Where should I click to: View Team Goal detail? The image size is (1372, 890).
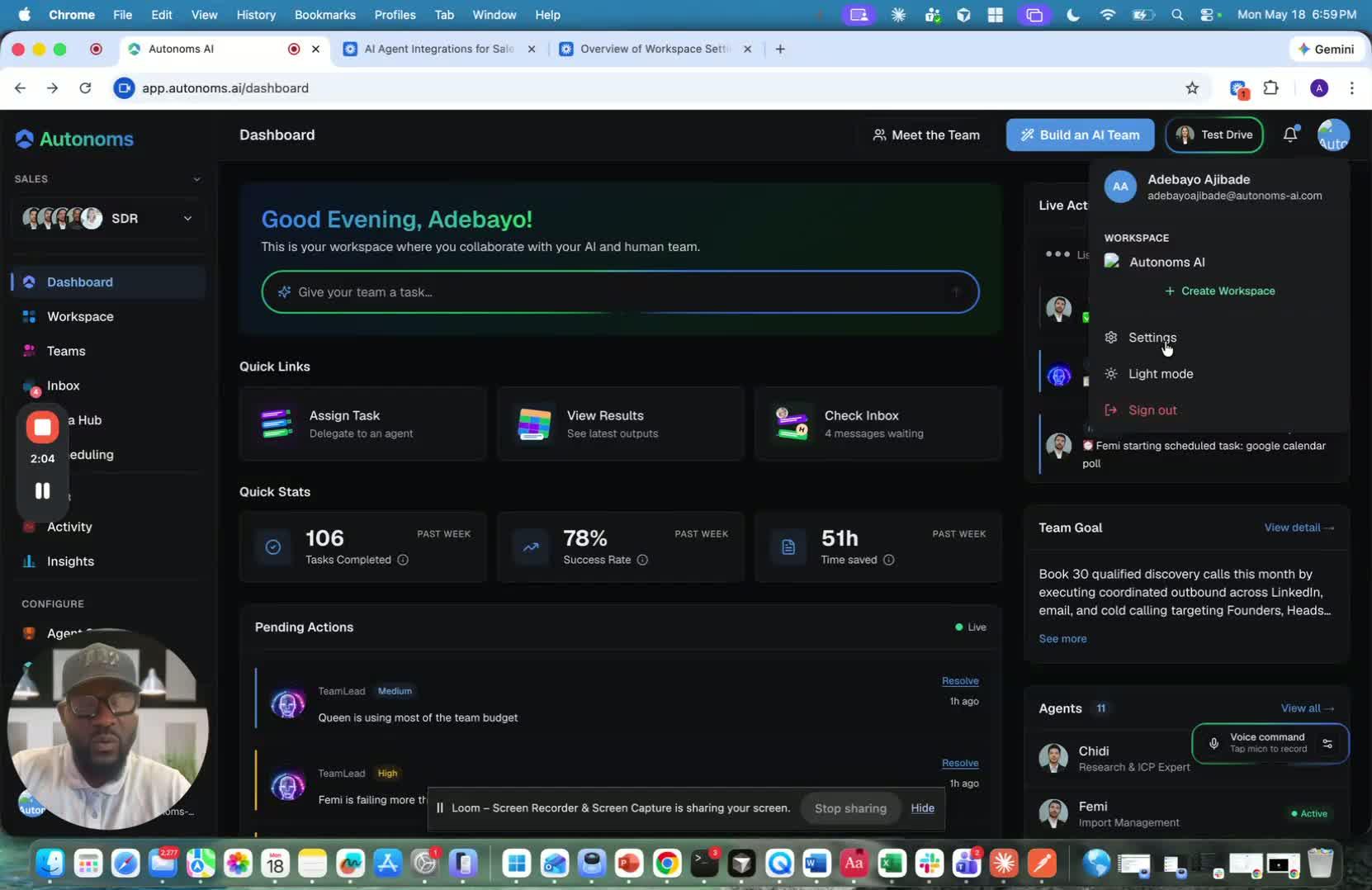click(1299, 528)
